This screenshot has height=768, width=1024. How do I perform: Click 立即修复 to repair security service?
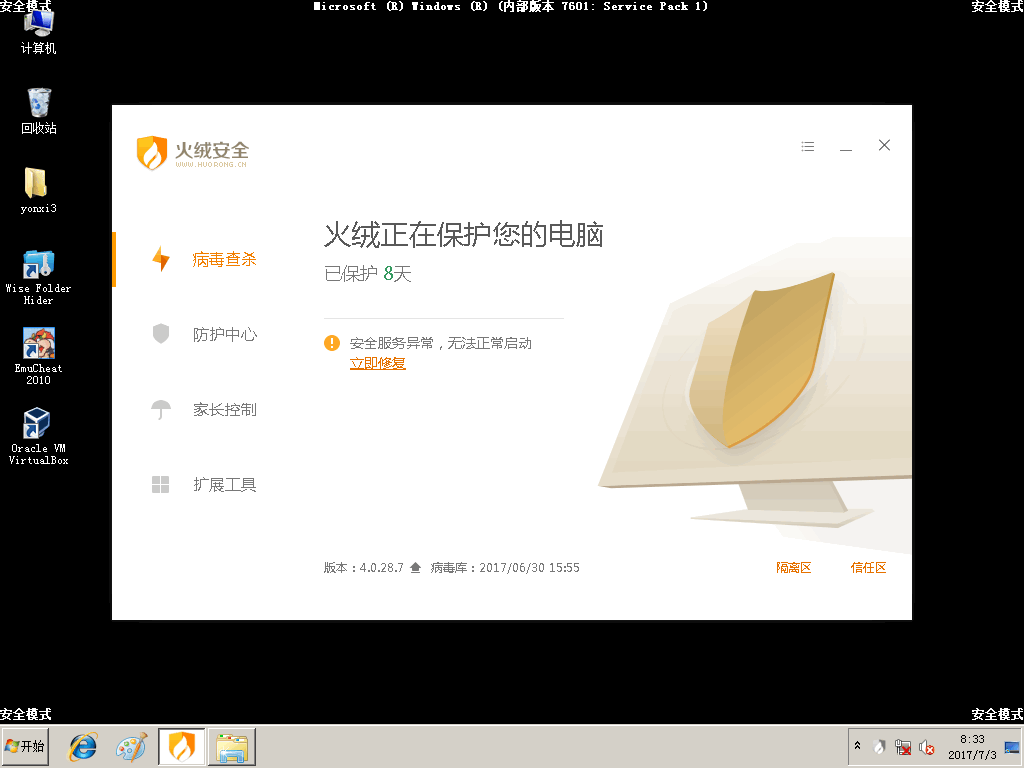click(377, 364)
